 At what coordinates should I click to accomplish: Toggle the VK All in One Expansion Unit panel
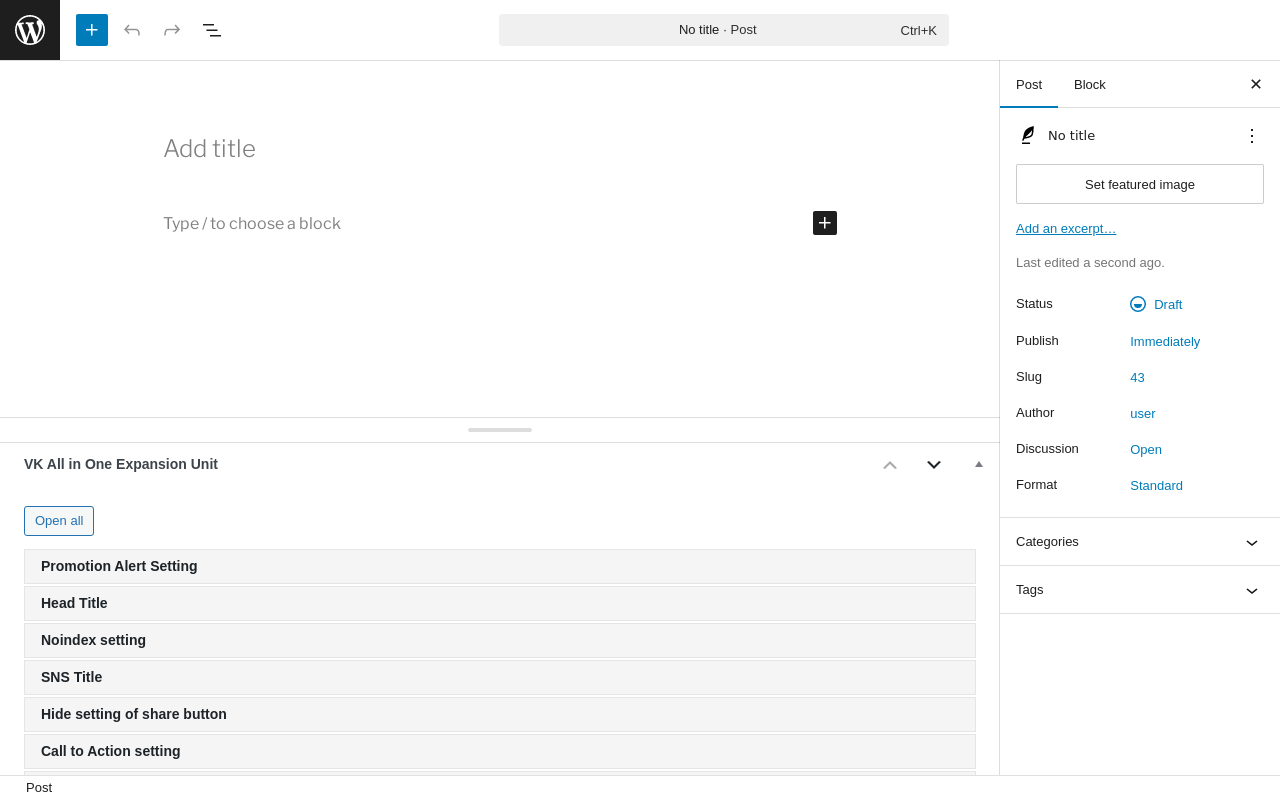(979, 464)
